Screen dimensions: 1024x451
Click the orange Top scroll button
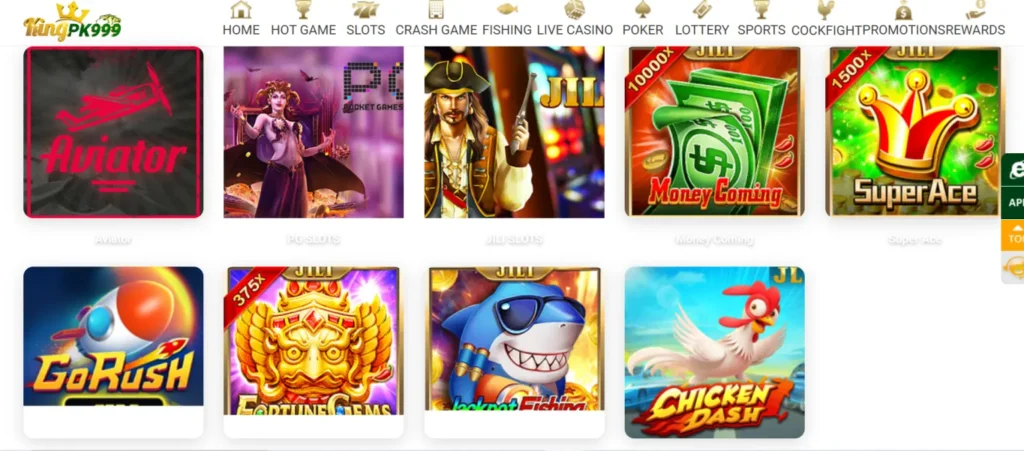coord(1014,235)
